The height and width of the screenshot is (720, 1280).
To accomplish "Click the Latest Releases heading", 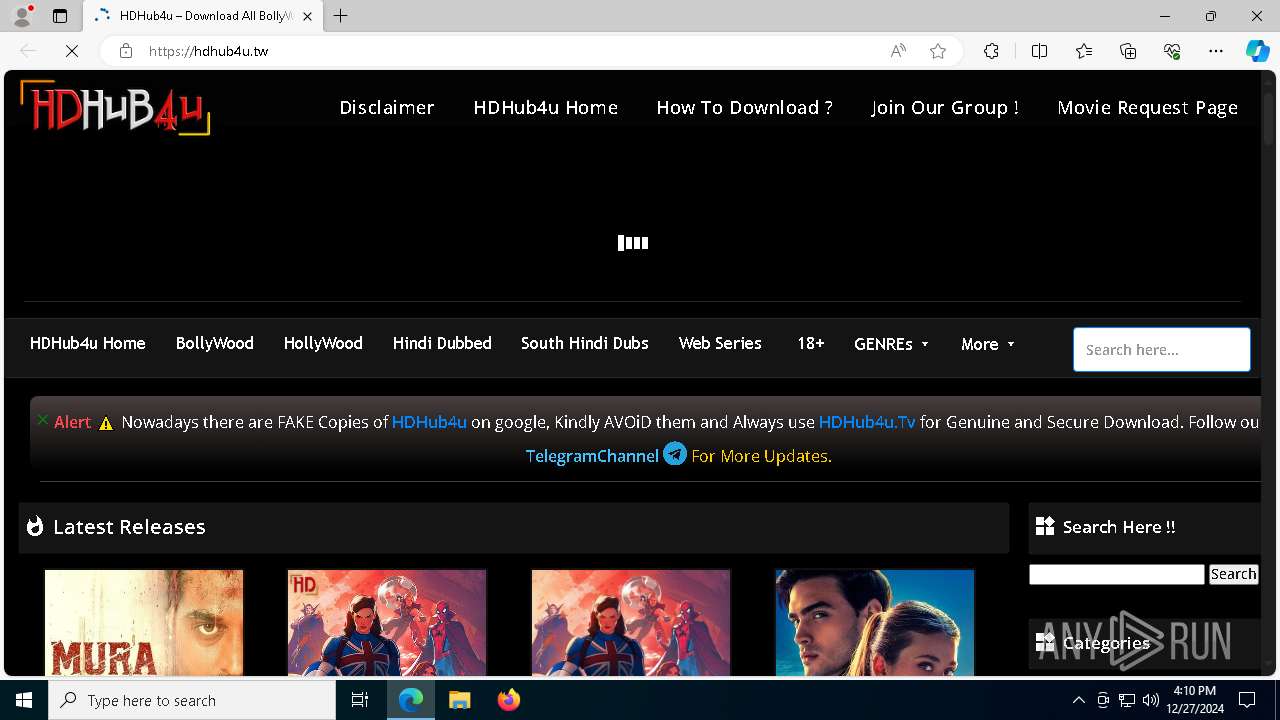I will pyautogui.click(x=129, y=527).
